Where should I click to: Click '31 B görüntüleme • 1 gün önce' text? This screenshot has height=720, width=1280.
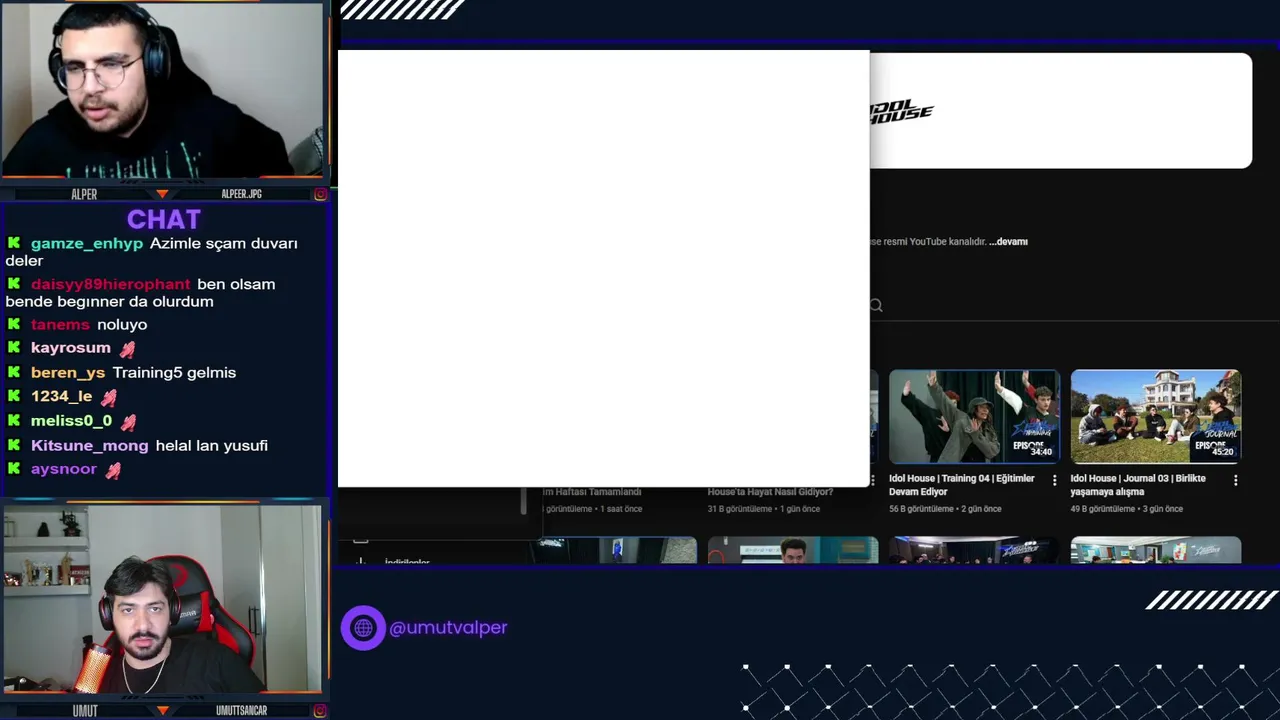(764, 509)
